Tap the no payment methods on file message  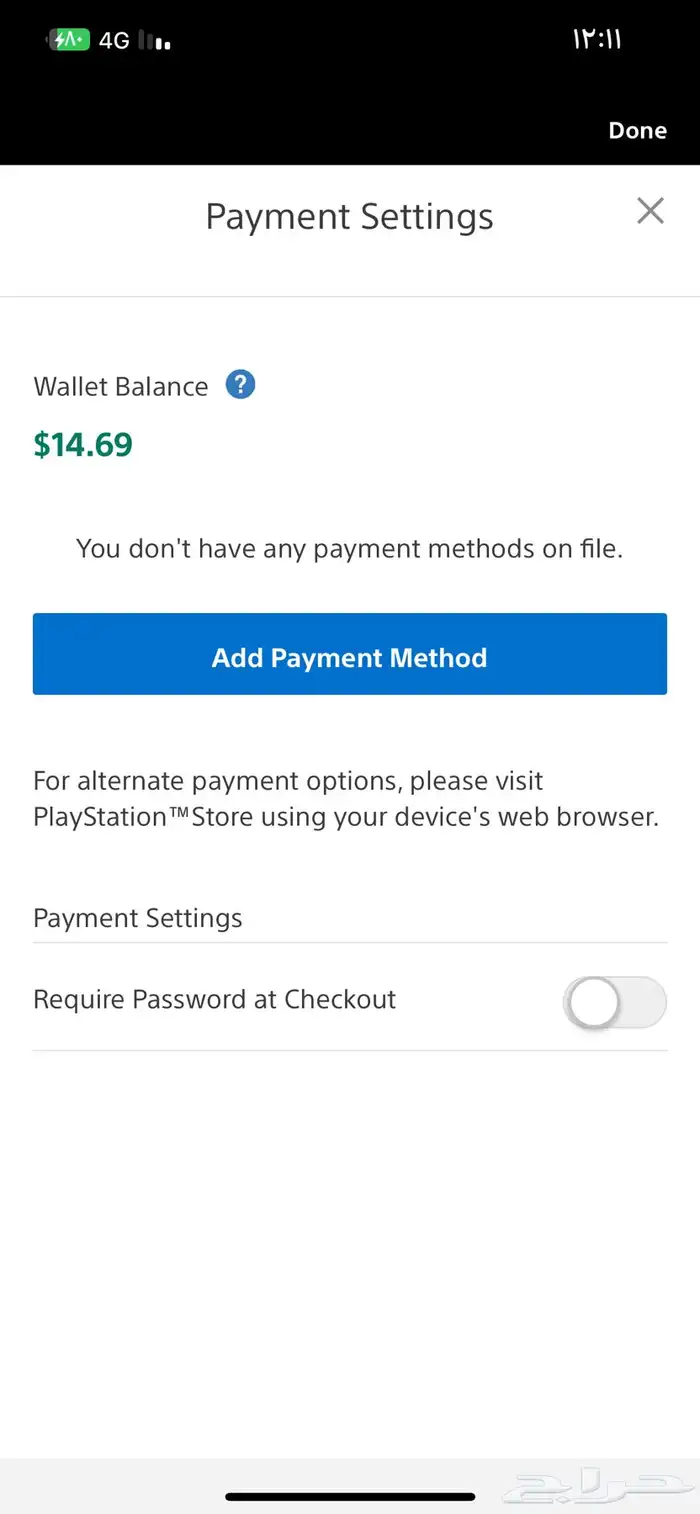349,548
